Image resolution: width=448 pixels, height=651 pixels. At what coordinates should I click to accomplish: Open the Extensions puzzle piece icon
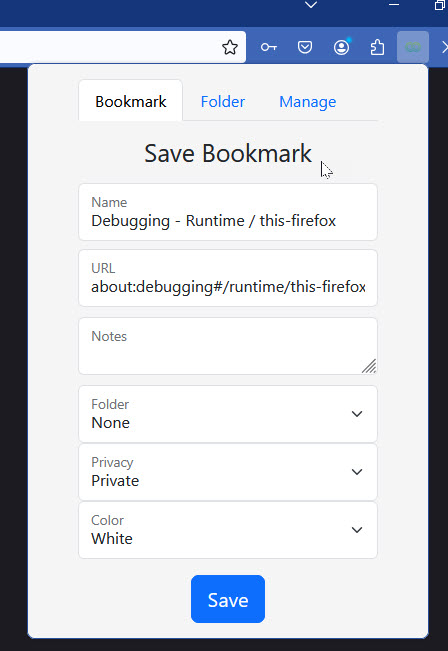point(377,47)
